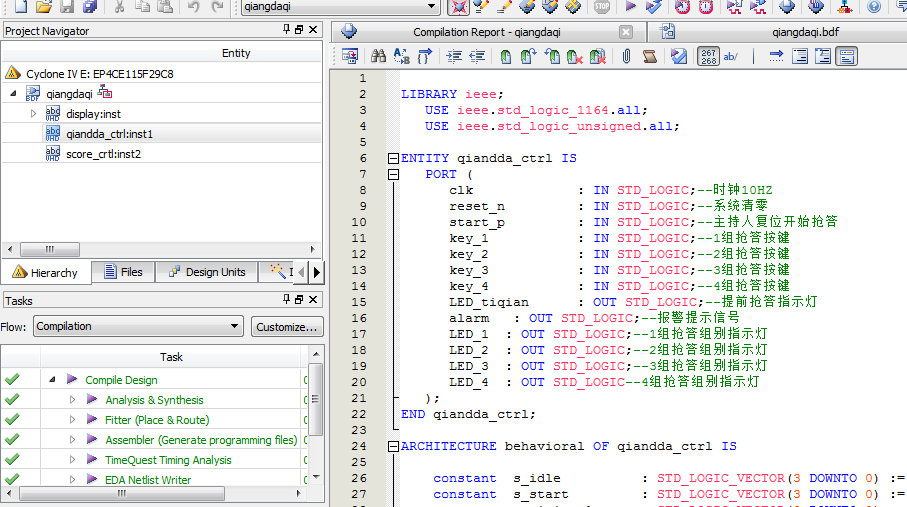Open the qiangdaqi project dropdown in toolbar
Screen dimensions: 907x507
click(432, 7)
